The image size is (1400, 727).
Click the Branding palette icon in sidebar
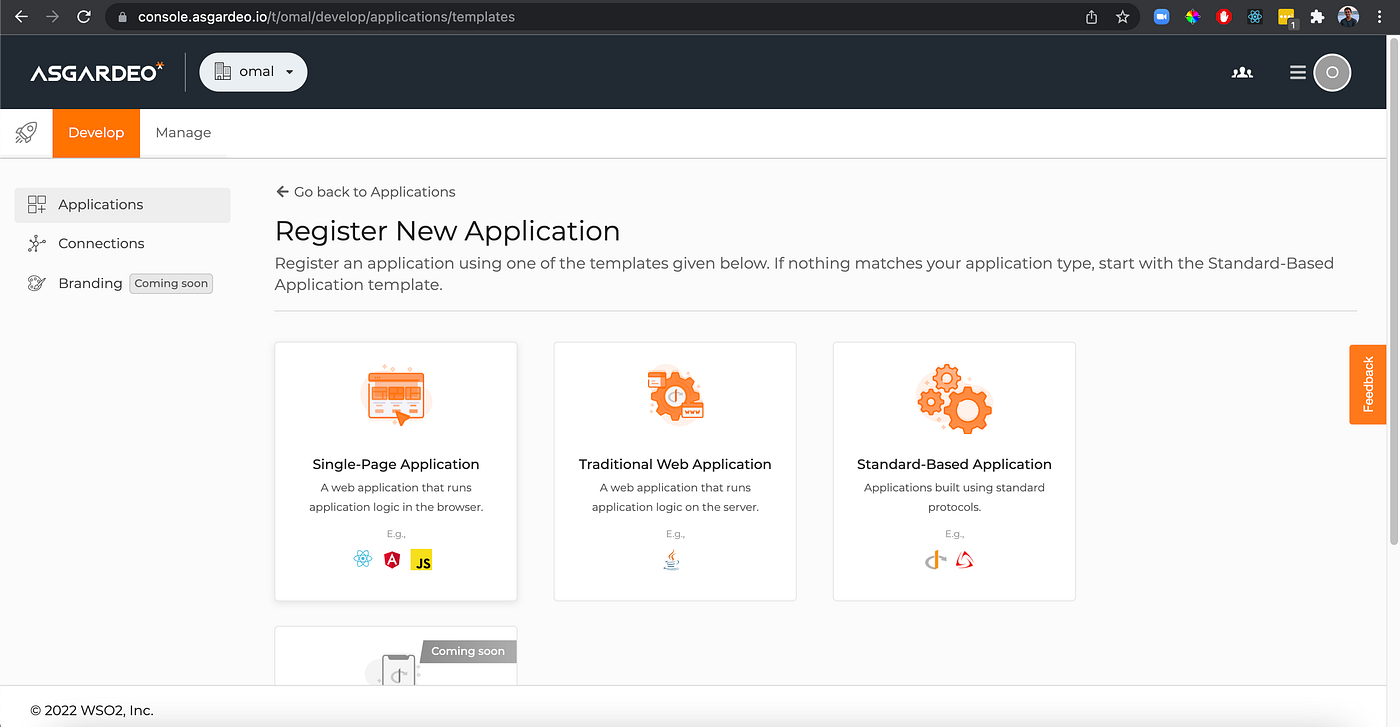[x=37, y=283]
